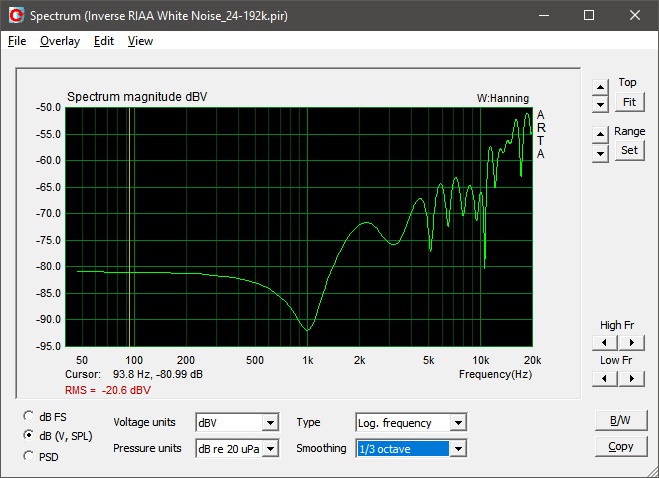Click the Spectrum magnitude dBV title
The height and width of the screenshot is (478, 659).
(x=137, y=97)
